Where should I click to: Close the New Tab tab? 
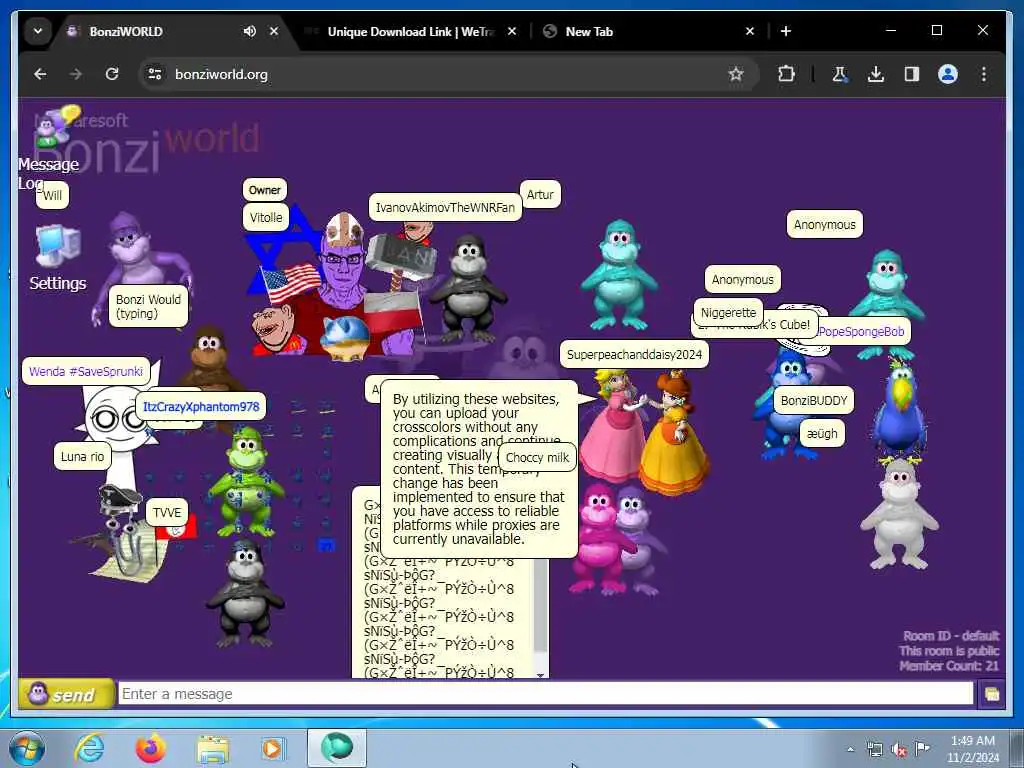tap(750, 31)
